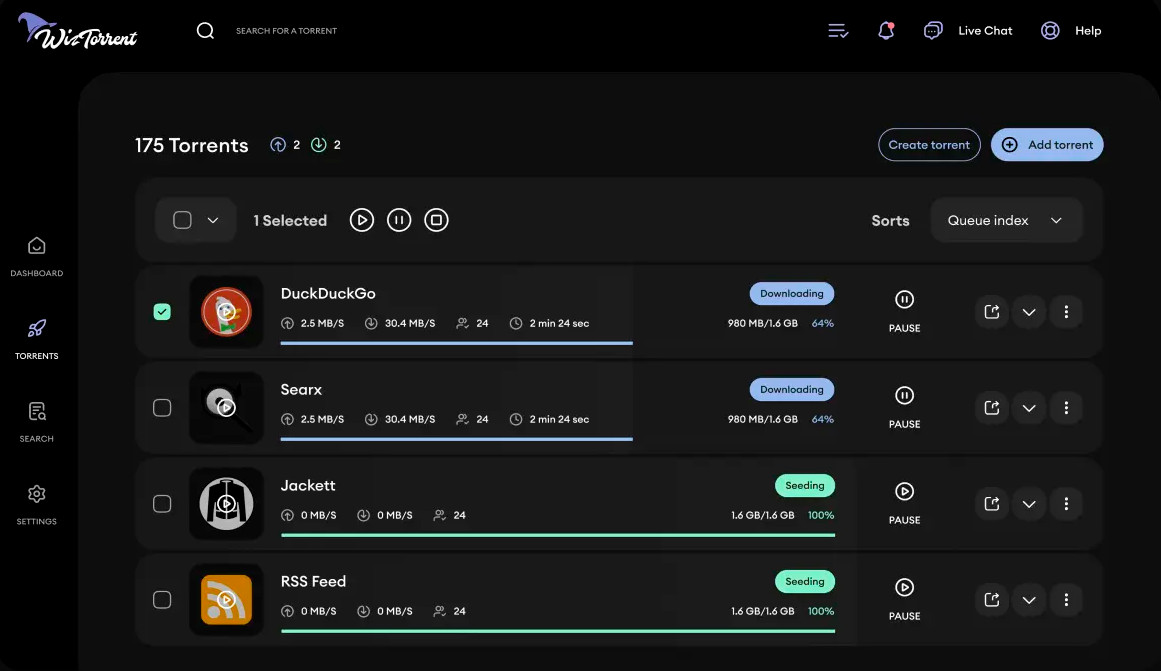Viewport: 1161px width, 671px height.
Task: Click the downloading count icon
Action: click(x=318, y=144)
